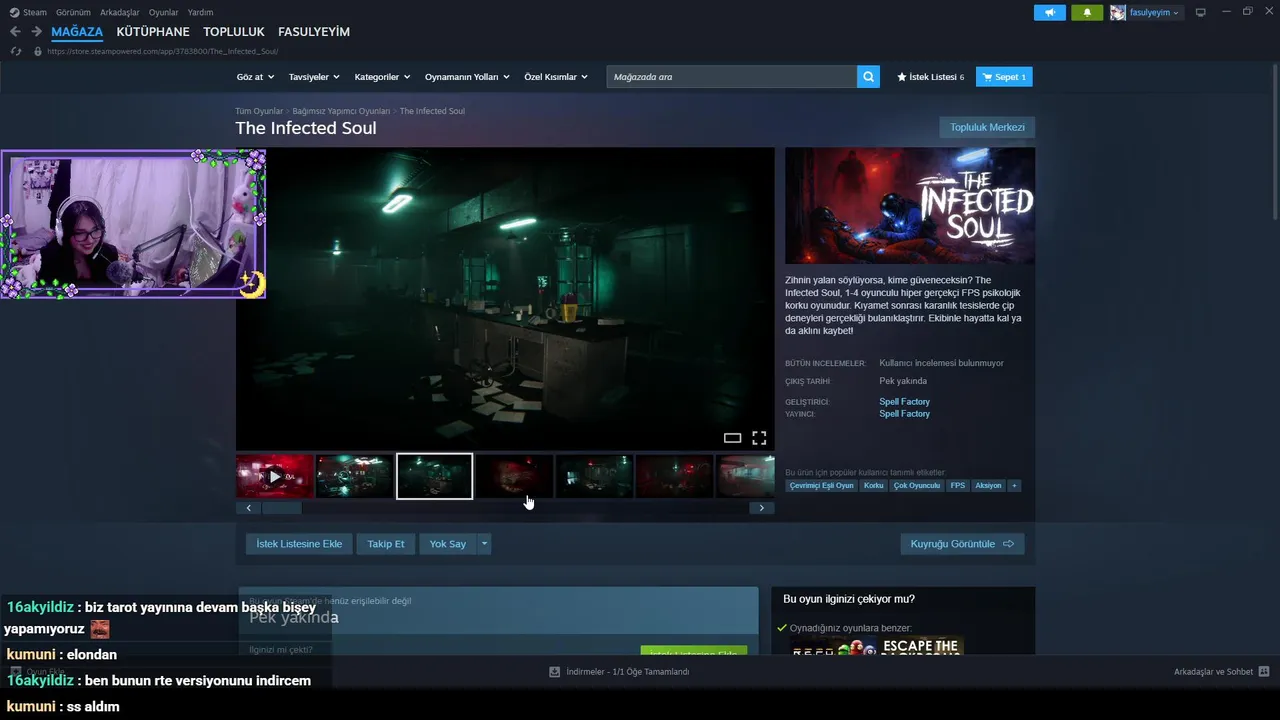Click the Korku tag
The width and height of the screenshot is (1280, 720).
pos(873,485)
